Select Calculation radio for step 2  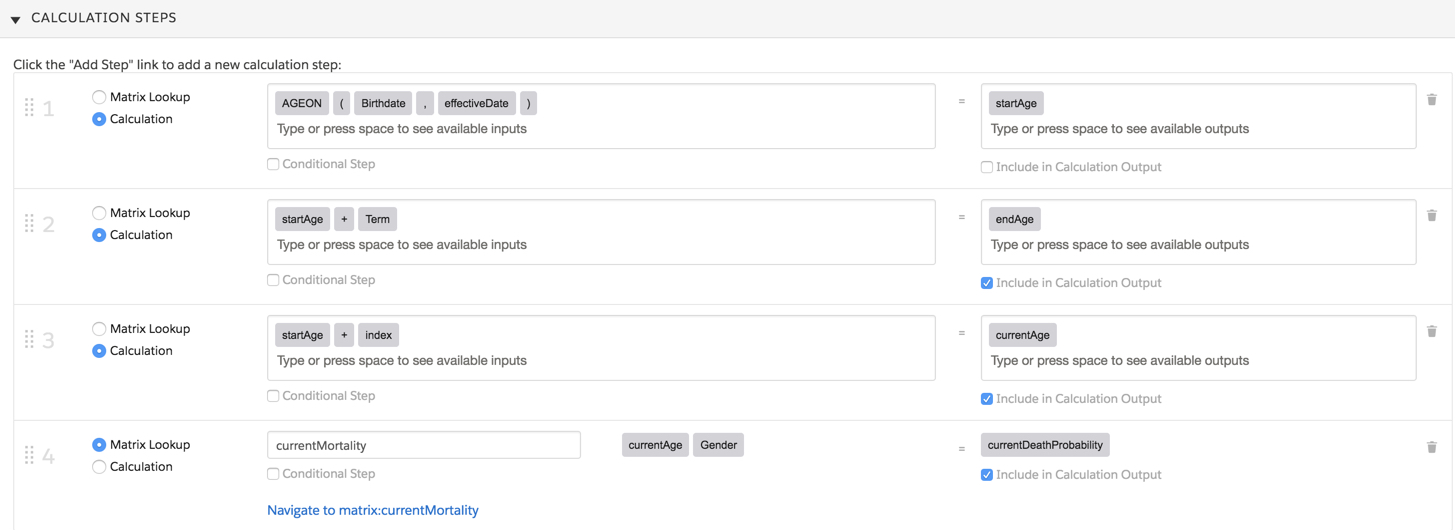pyautogui.click(x=99, y=235)
